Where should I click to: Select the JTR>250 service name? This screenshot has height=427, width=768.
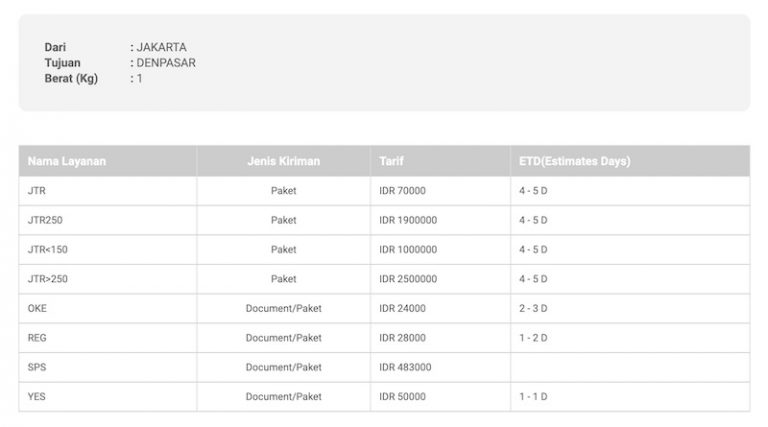tap(47, 279)
